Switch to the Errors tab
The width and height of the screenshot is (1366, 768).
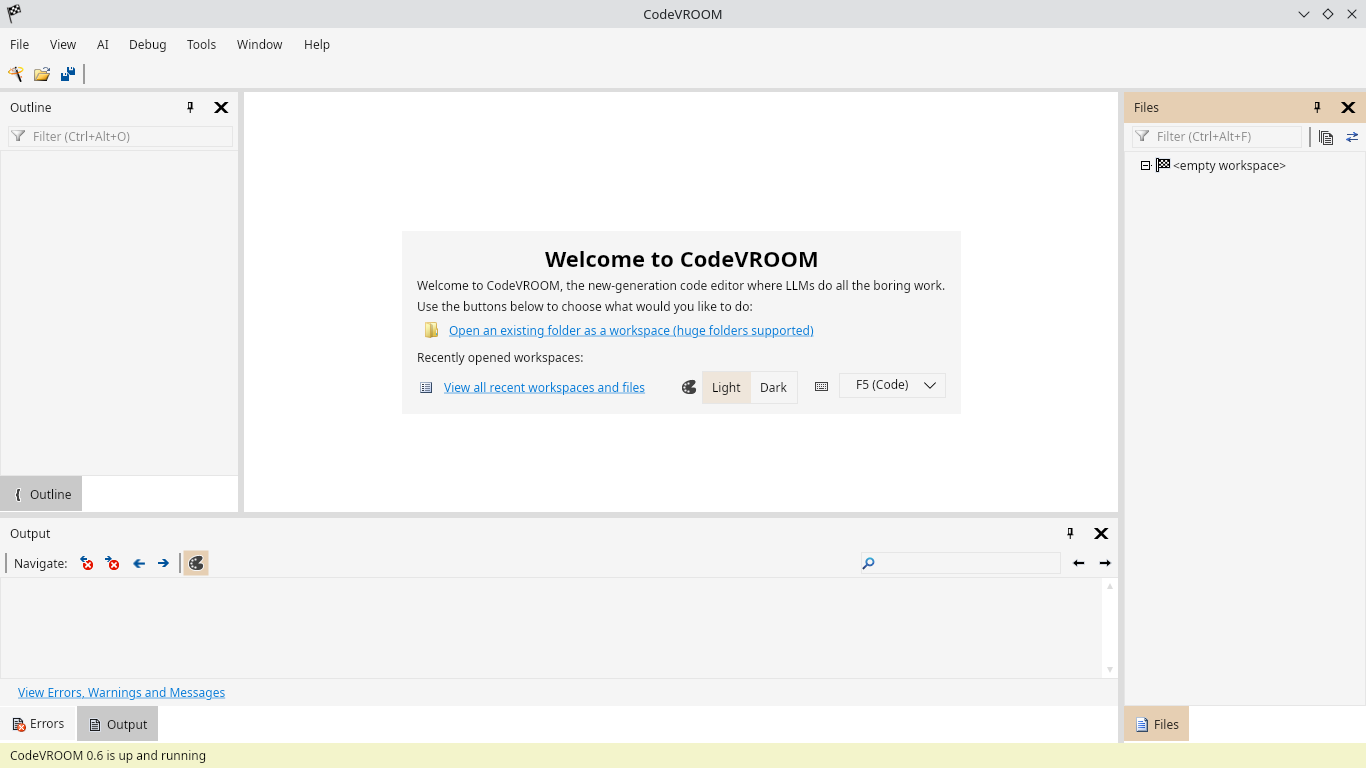38,724
